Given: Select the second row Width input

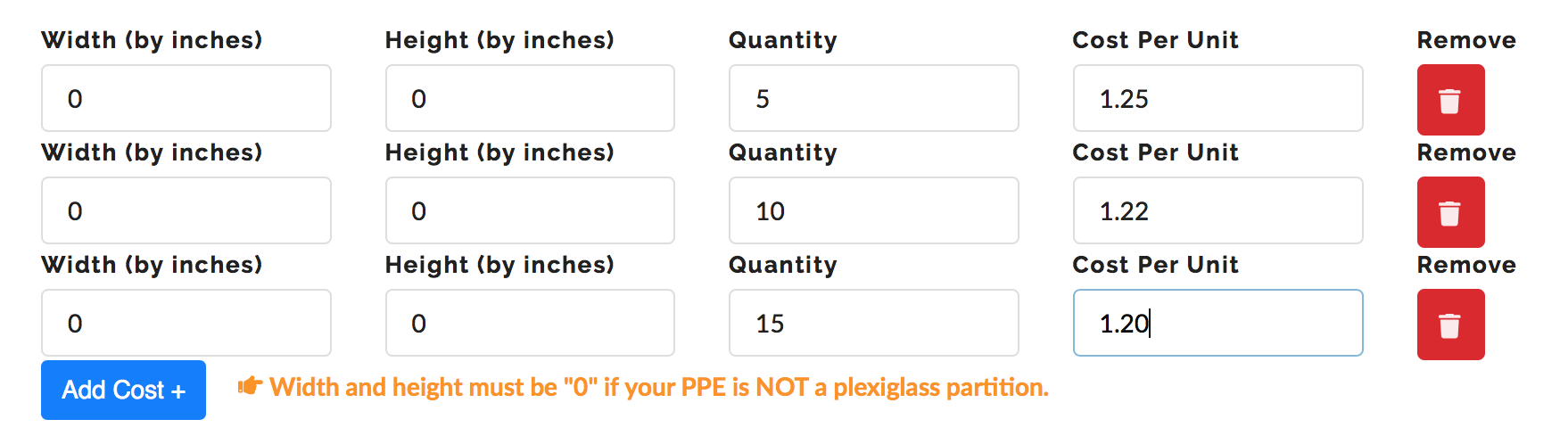Looking at the screenshot, I should 186,210.
